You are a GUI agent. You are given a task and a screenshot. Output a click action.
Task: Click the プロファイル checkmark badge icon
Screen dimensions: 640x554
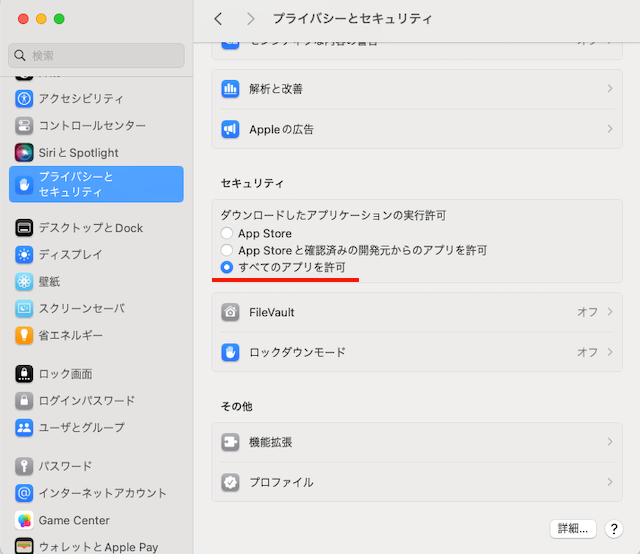[230, 482]
